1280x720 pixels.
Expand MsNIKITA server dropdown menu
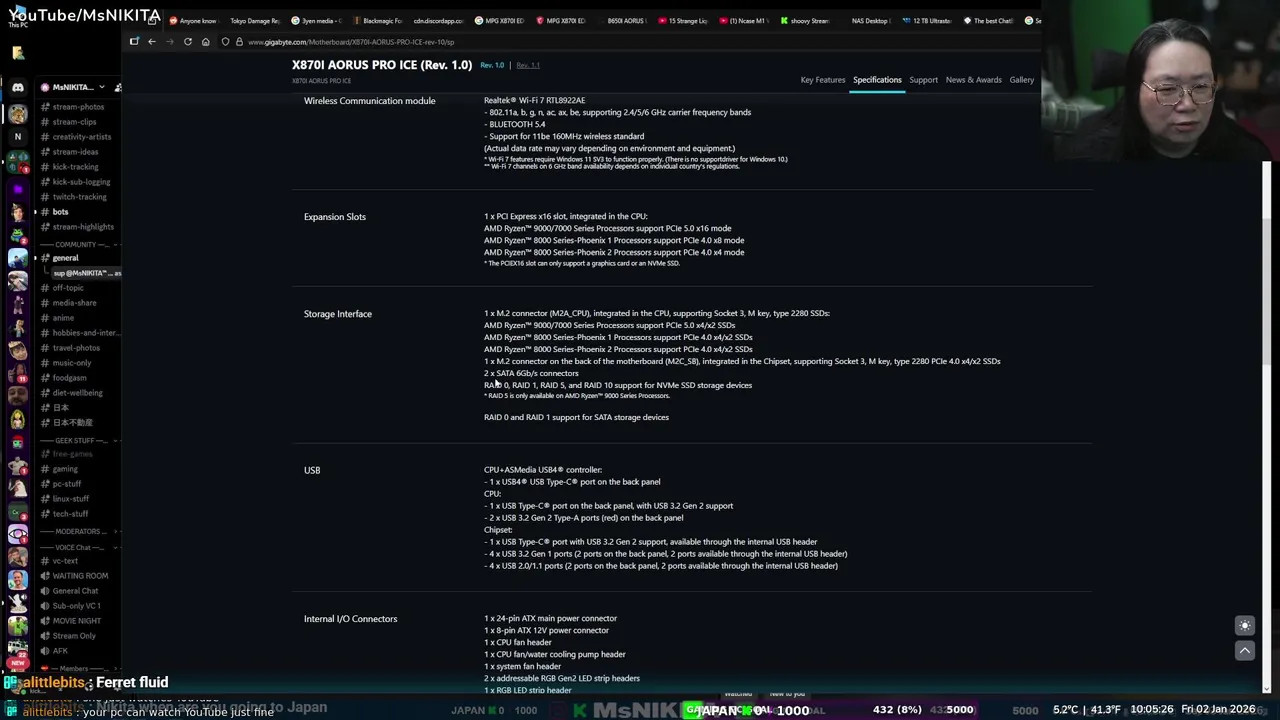click(x=101, y=87)
